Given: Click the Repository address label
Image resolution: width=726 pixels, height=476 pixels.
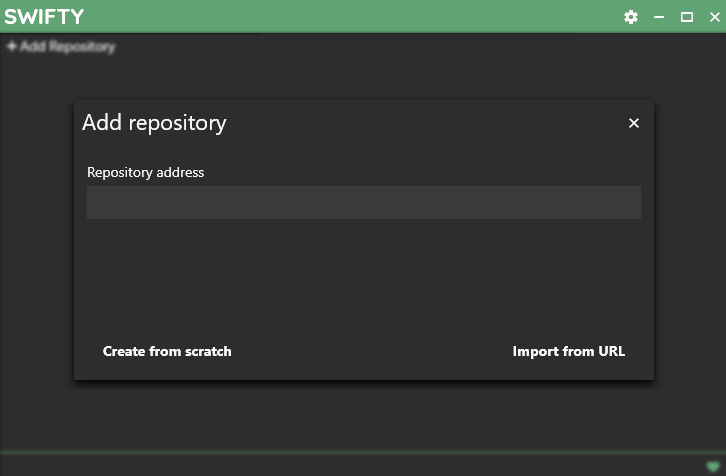Looking at the screenshot, I should (145, 172).
